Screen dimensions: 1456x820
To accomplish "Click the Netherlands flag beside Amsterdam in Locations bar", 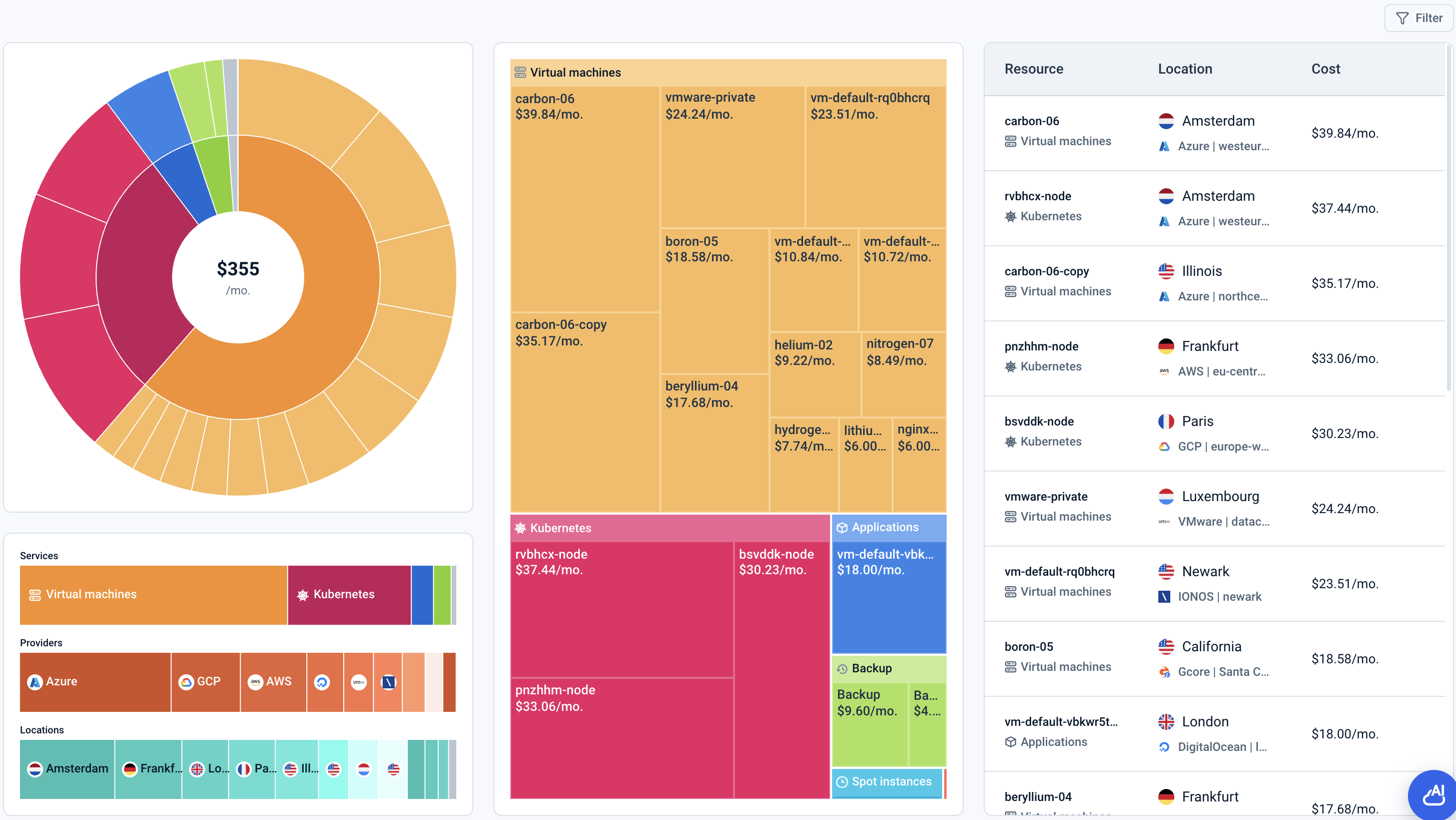I will pos(35,769).
